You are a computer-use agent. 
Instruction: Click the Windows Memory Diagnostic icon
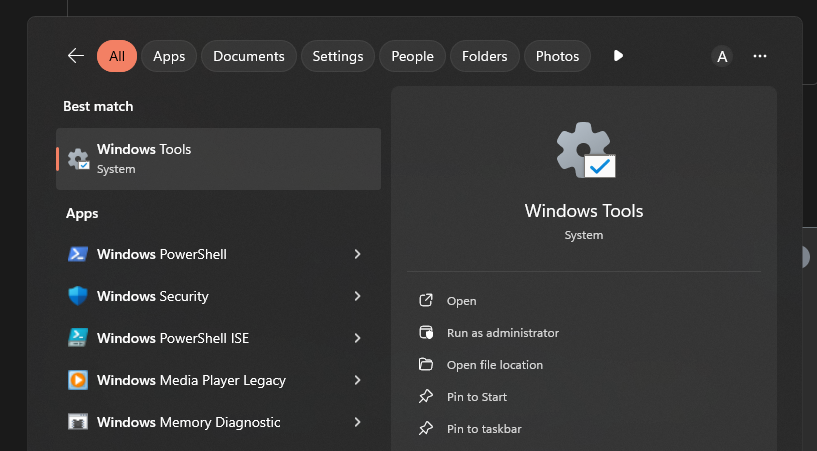[x=78, y=422]
